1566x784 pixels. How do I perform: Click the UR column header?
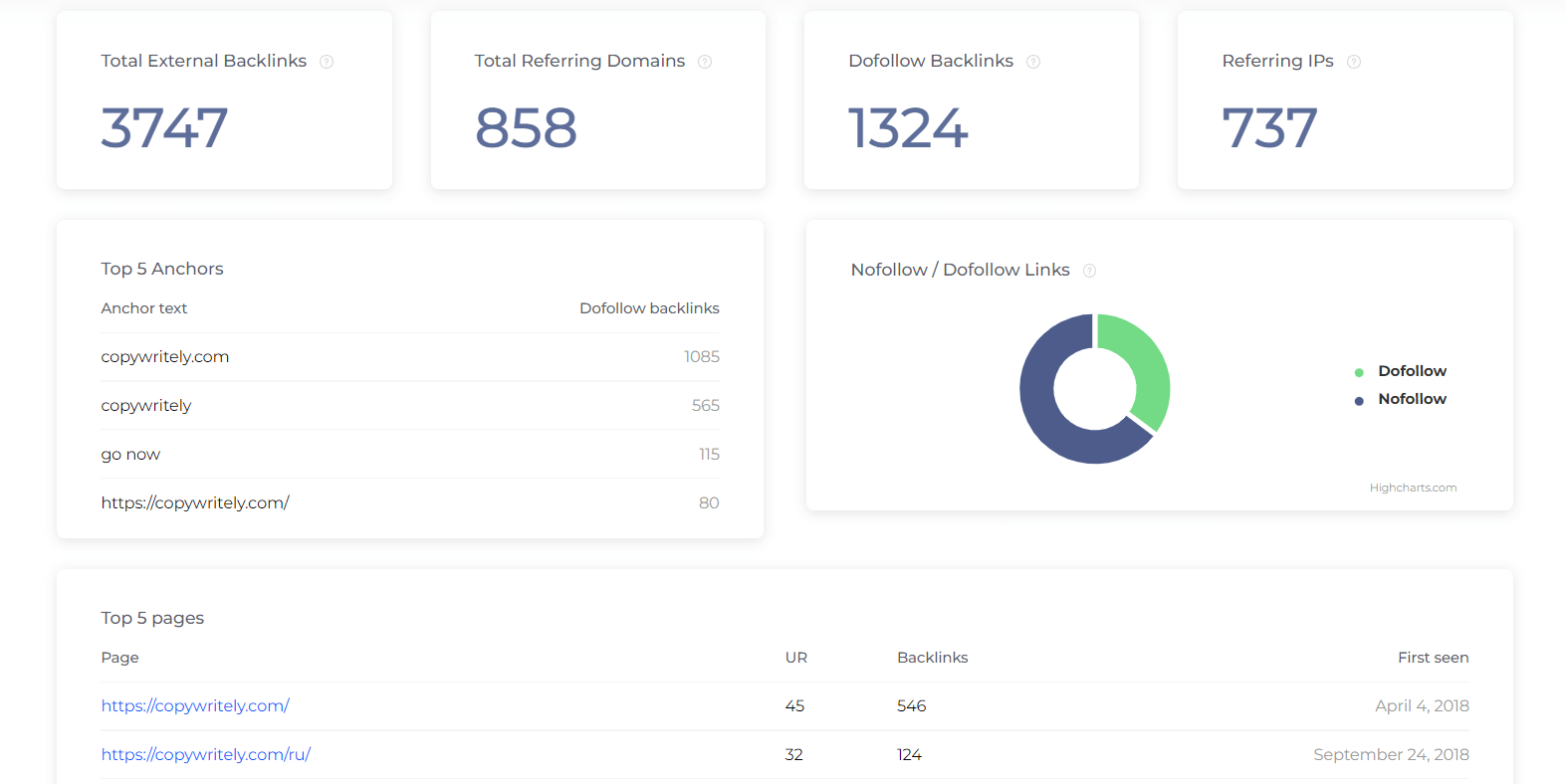(x=796, y=658)
